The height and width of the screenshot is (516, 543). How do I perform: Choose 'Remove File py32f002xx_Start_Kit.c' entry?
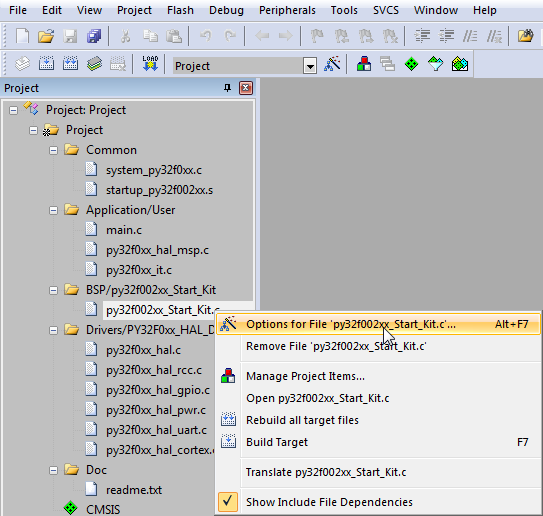[379, 346]
